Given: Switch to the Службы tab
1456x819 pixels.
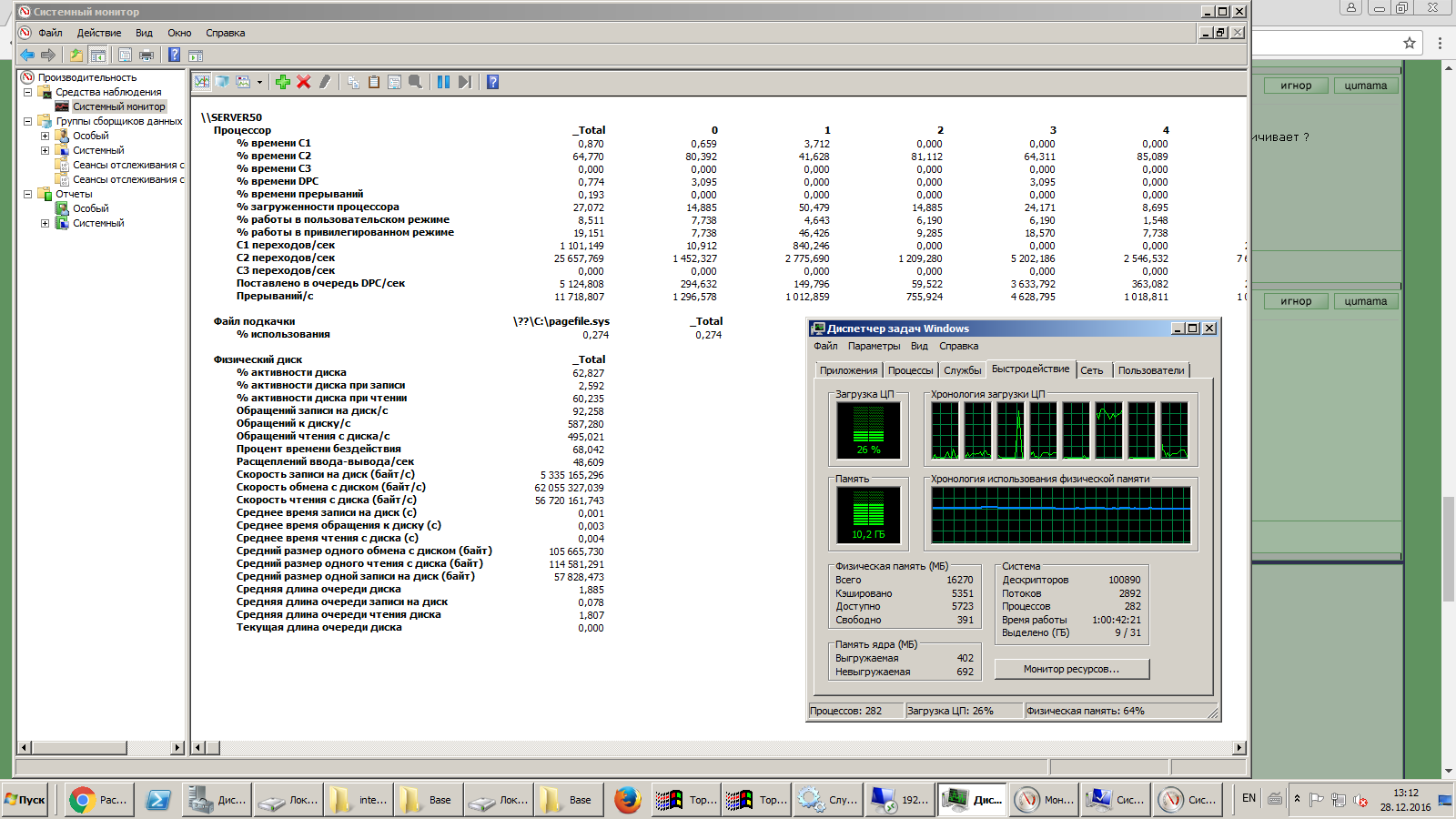Looking at the screenshot, I should coord(963,370).
